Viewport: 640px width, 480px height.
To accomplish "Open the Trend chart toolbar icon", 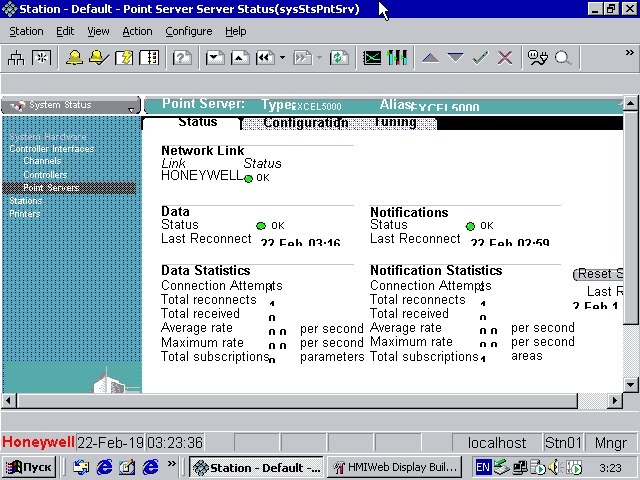I will [372, 58].
